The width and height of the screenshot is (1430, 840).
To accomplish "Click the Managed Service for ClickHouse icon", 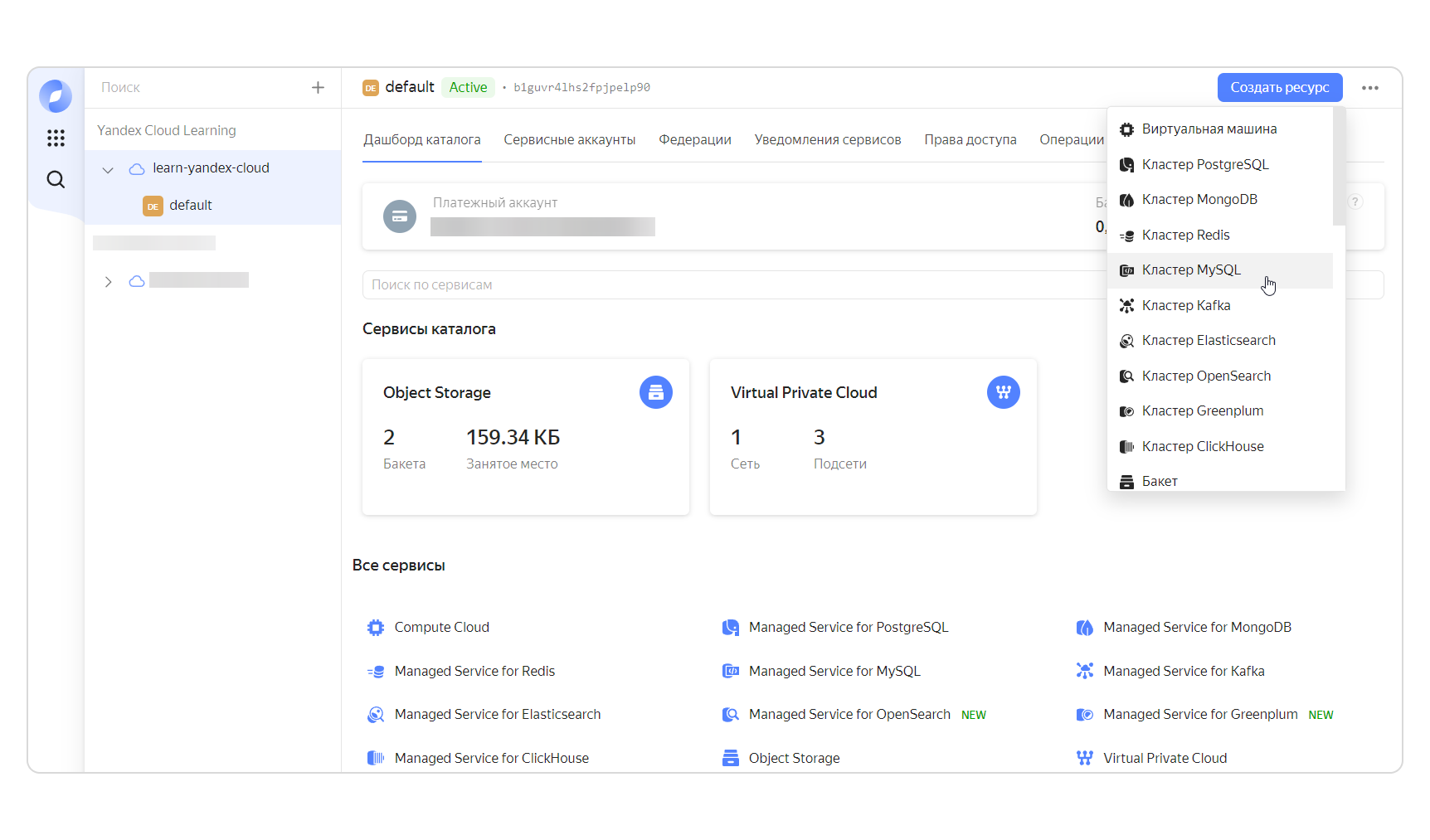I will [376, 758].
